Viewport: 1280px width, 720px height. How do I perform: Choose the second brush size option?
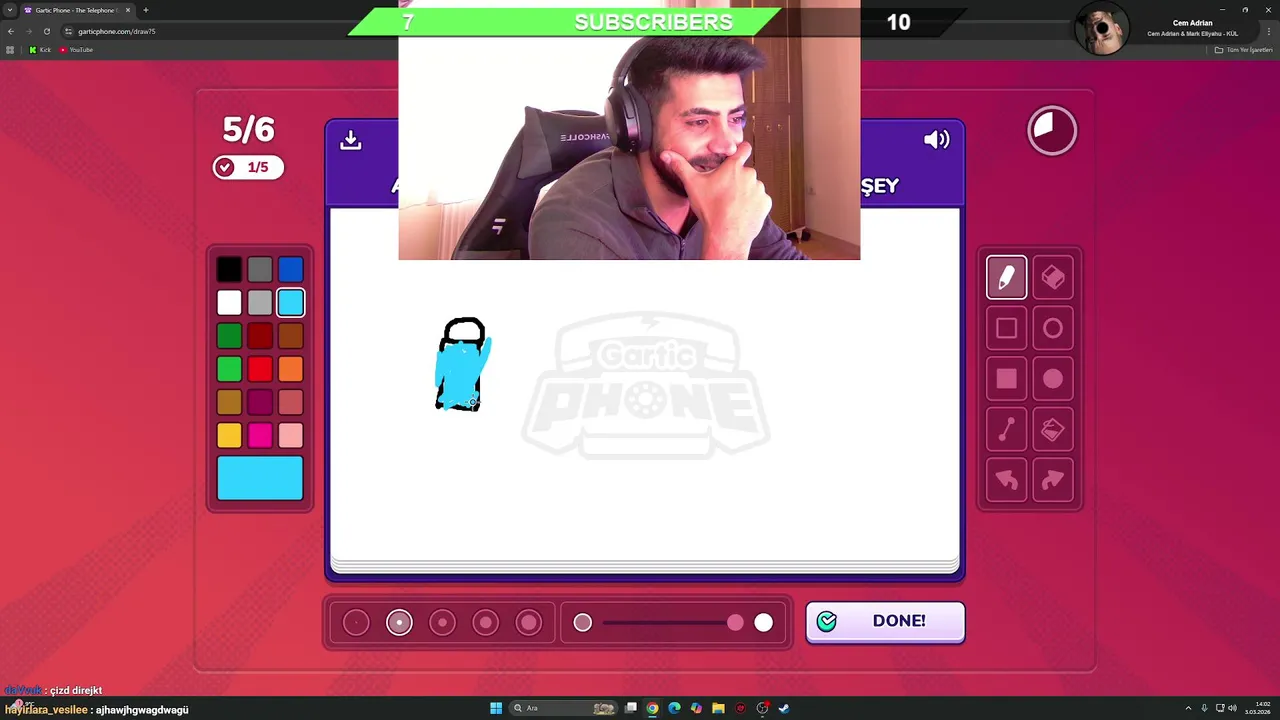pyautogui.click(x=399, y=623)
